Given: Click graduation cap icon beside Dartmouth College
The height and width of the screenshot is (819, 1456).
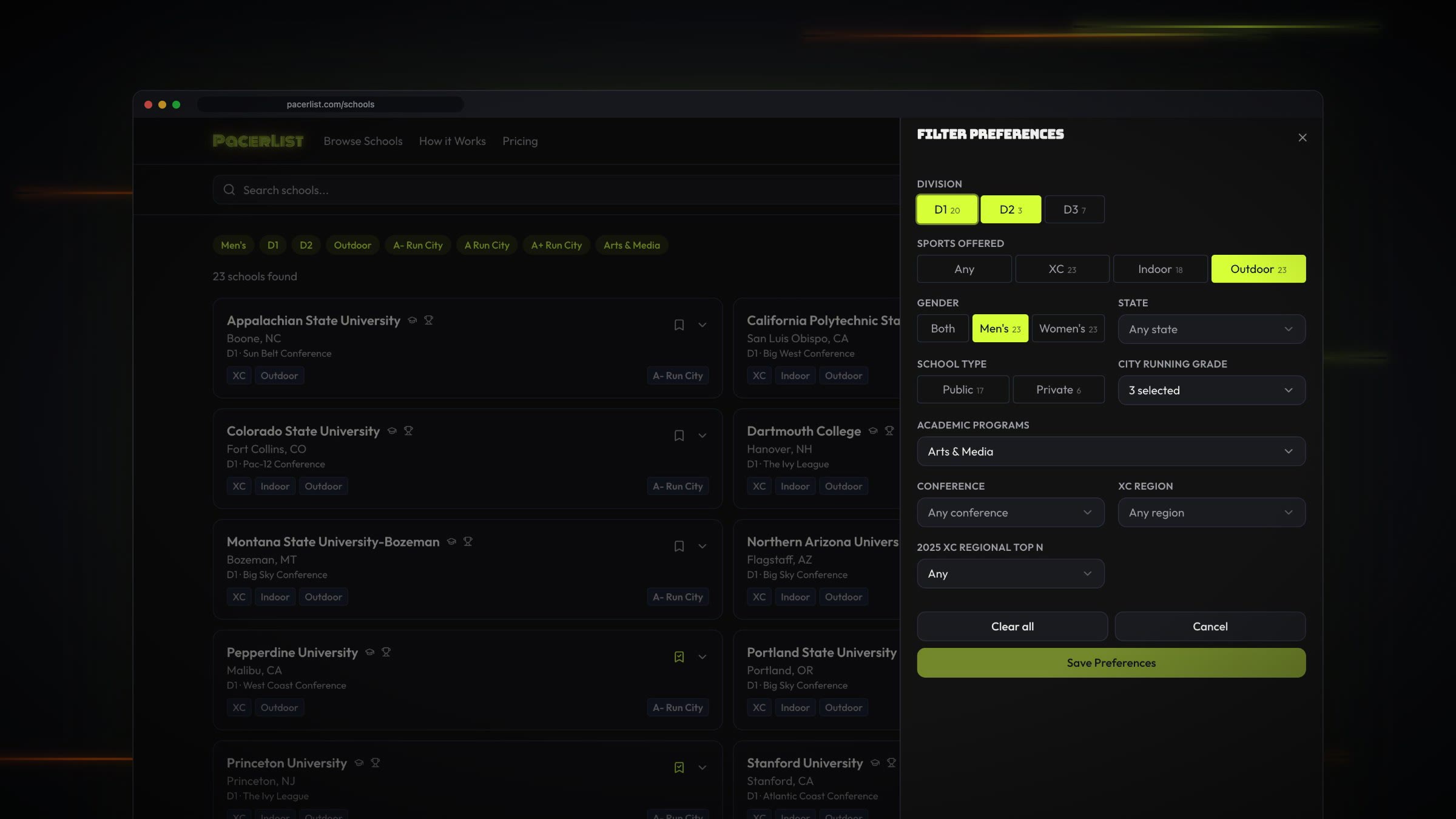Looking at the screenshot, I should 873,431.
